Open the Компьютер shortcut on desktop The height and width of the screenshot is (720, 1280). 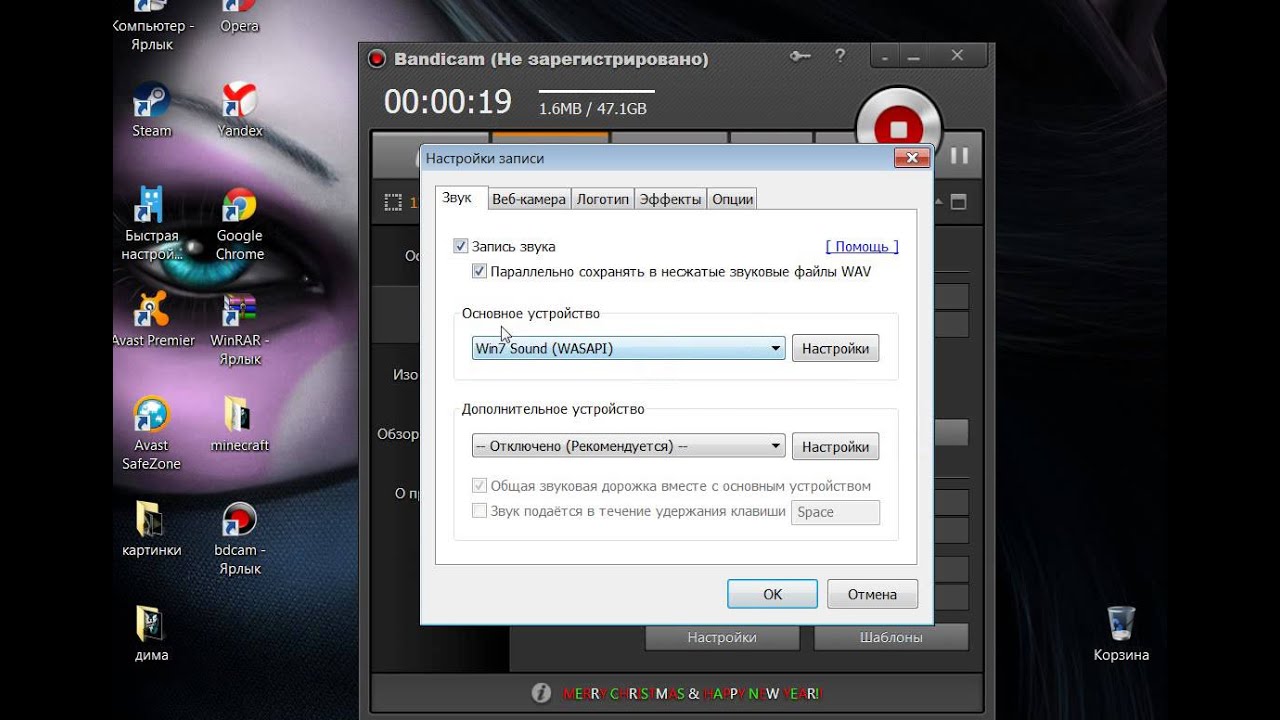(153, 27)
